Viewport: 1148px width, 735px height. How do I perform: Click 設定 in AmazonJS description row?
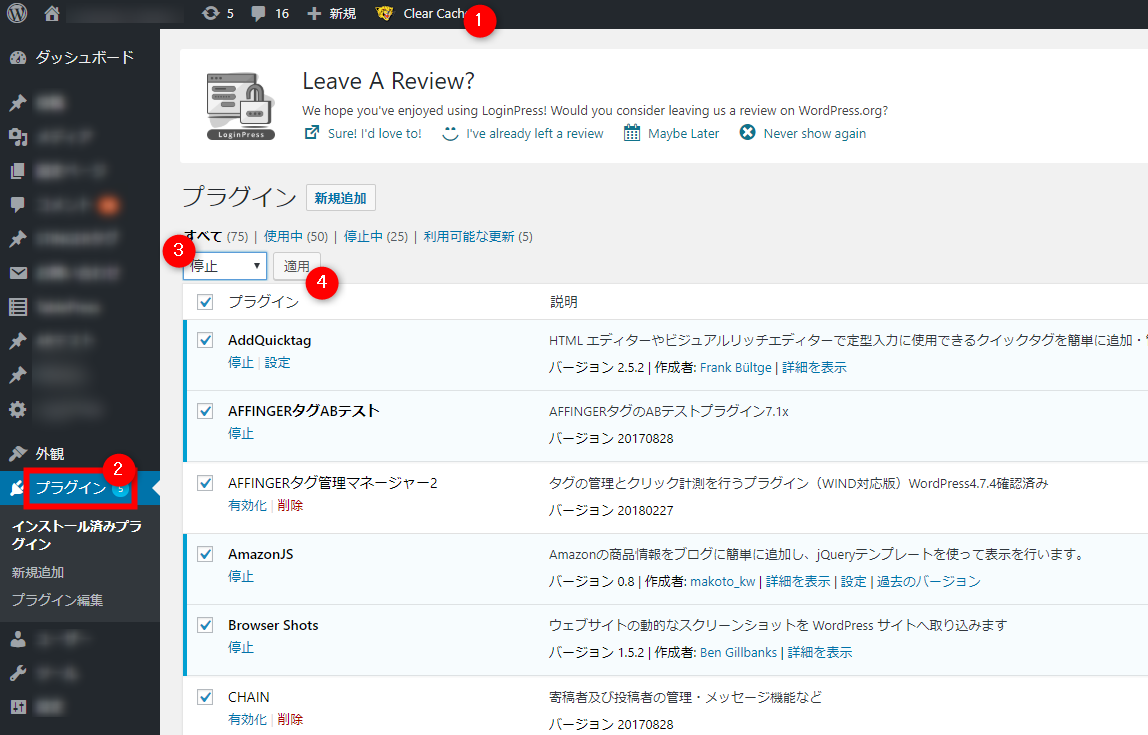click(854, 581)
